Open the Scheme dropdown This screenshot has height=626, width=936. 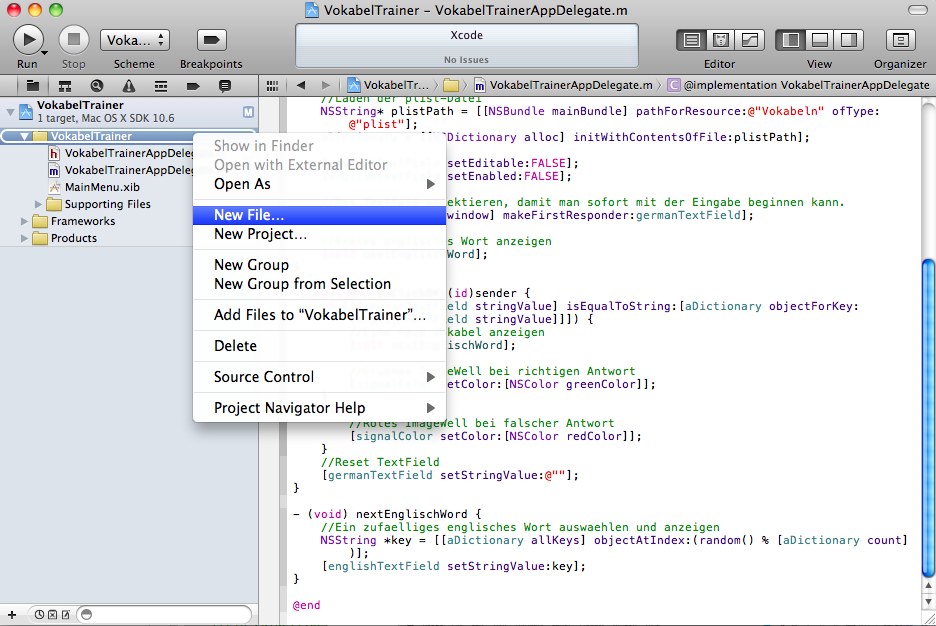click(134, 40)
